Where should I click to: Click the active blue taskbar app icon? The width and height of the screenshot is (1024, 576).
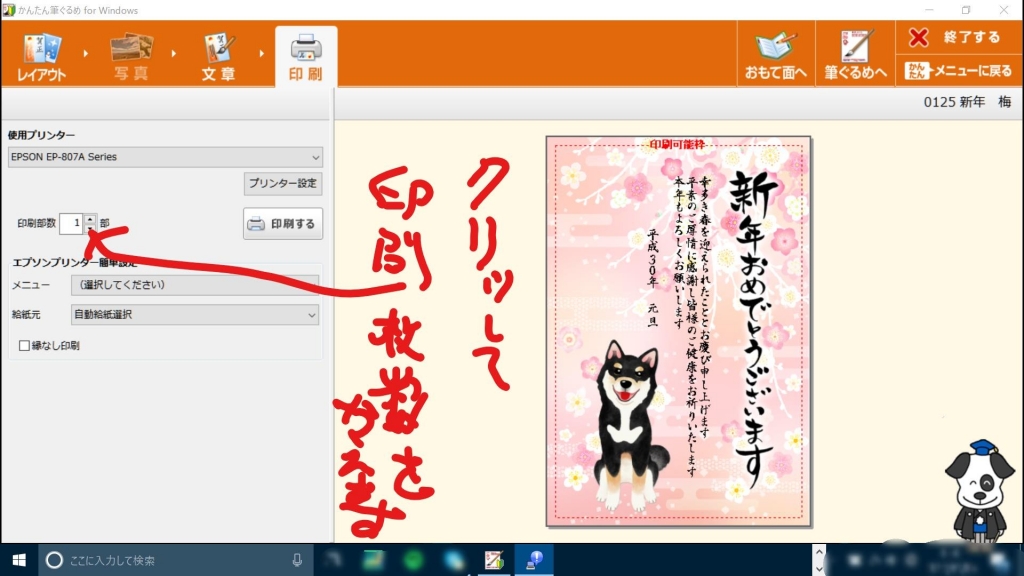(534, 560)
